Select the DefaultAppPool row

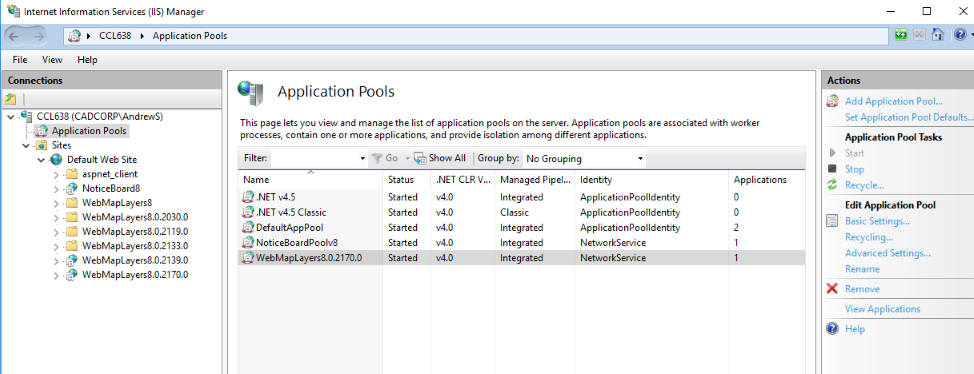tap(522, 228)
